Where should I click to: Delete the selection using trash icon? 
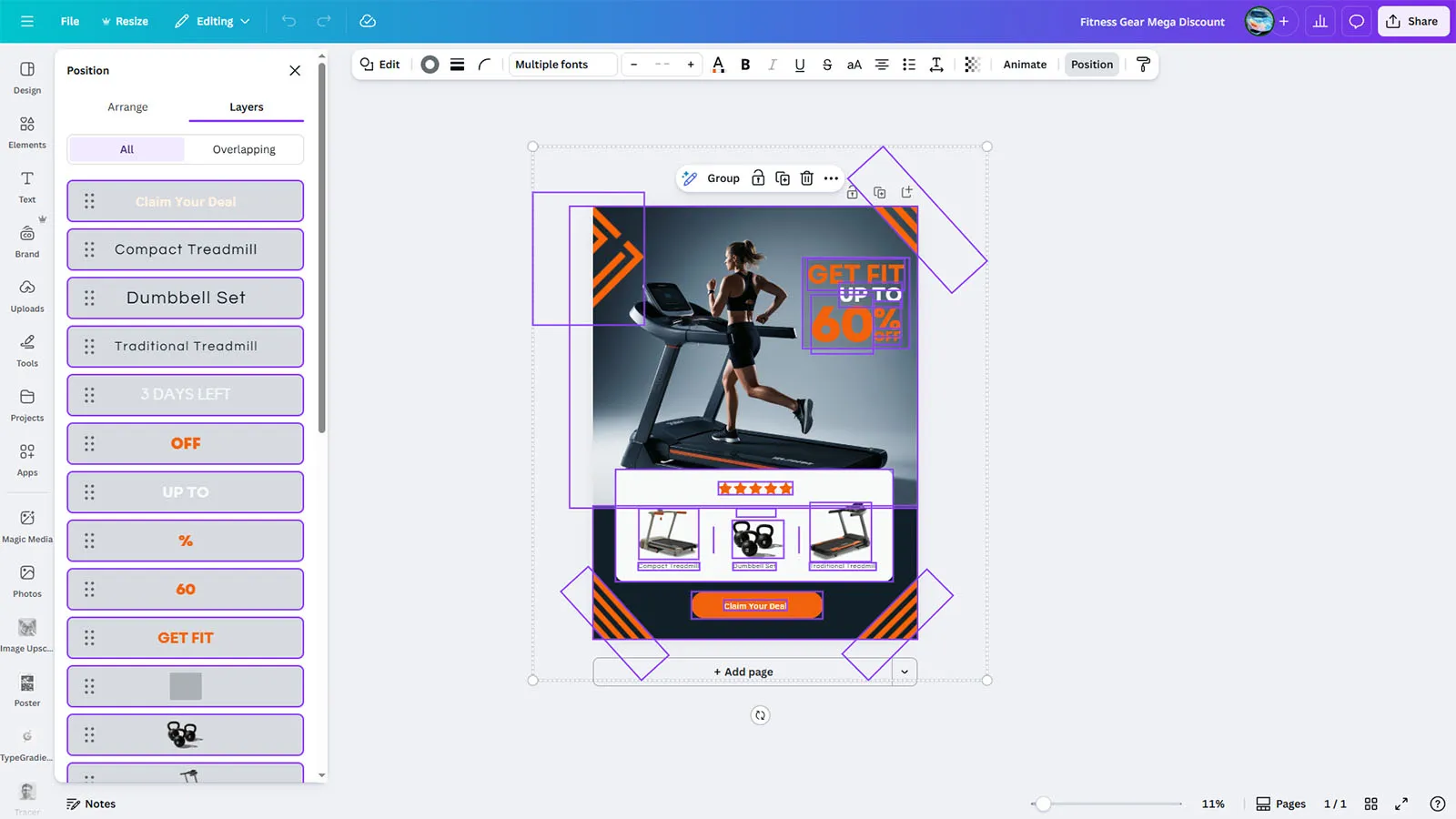click(x=806, y=178)
